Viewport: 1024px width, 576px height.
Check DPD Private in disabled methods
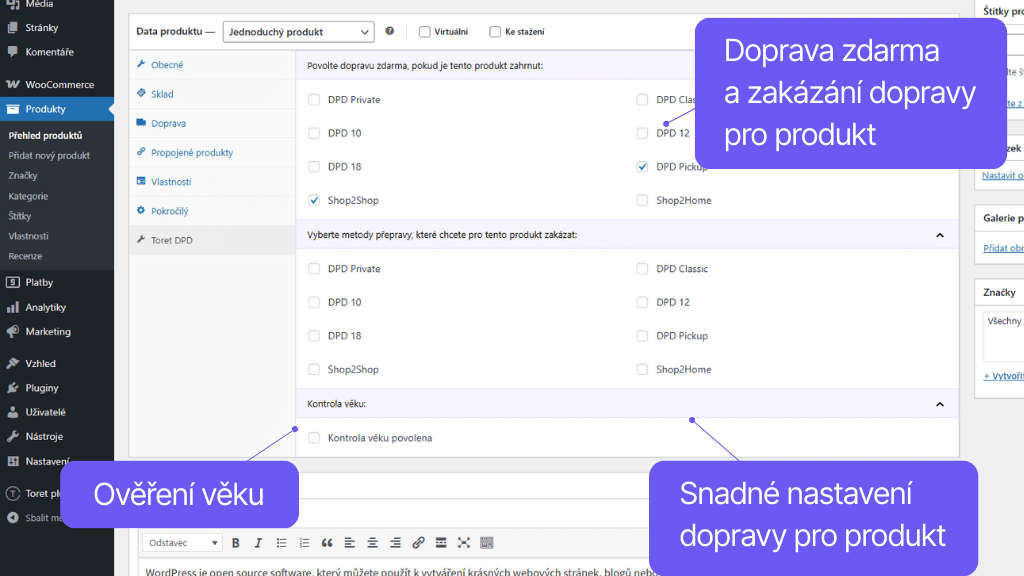314,268
